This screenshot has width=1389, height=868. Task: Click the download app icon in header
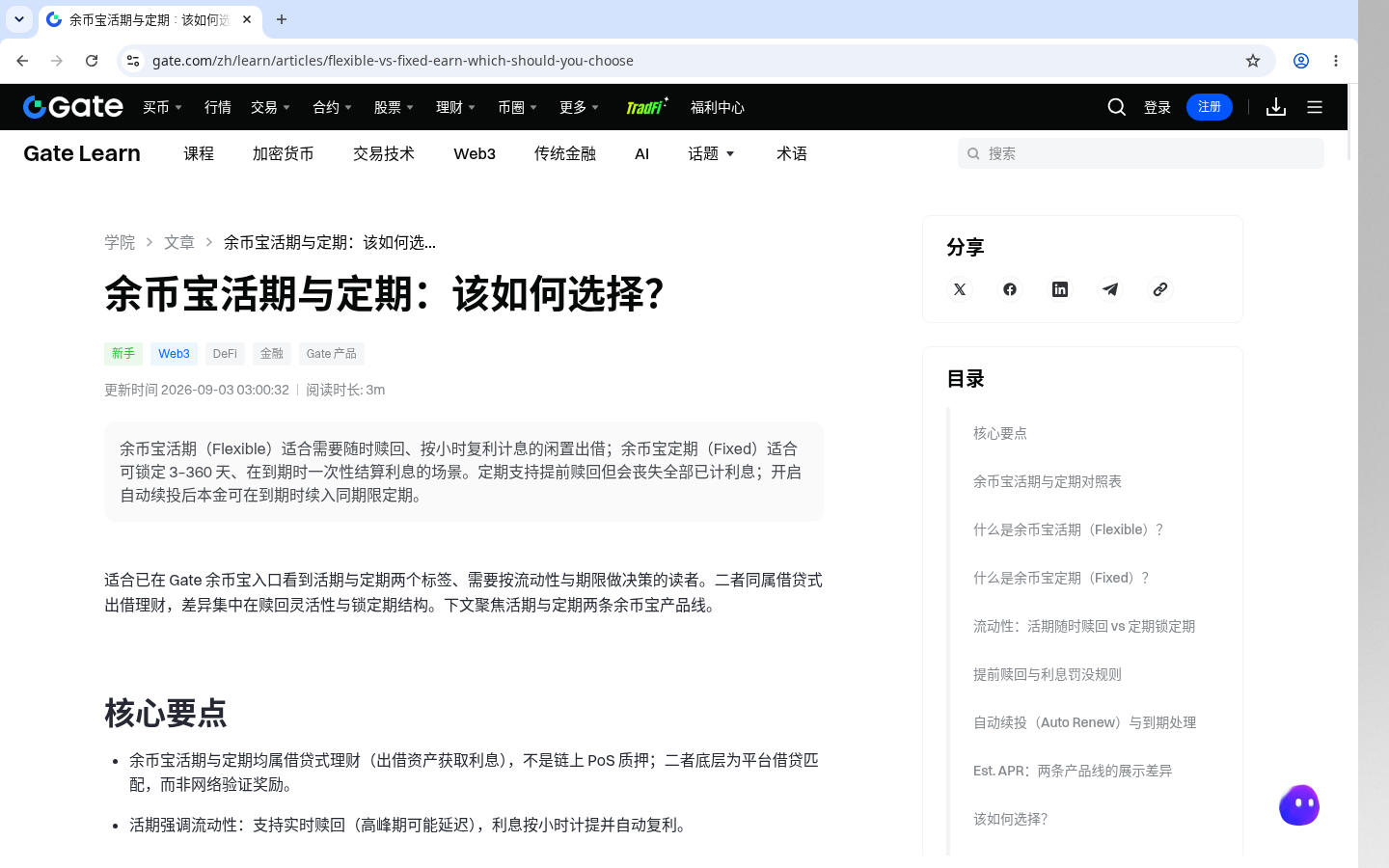pos(1276,107)
